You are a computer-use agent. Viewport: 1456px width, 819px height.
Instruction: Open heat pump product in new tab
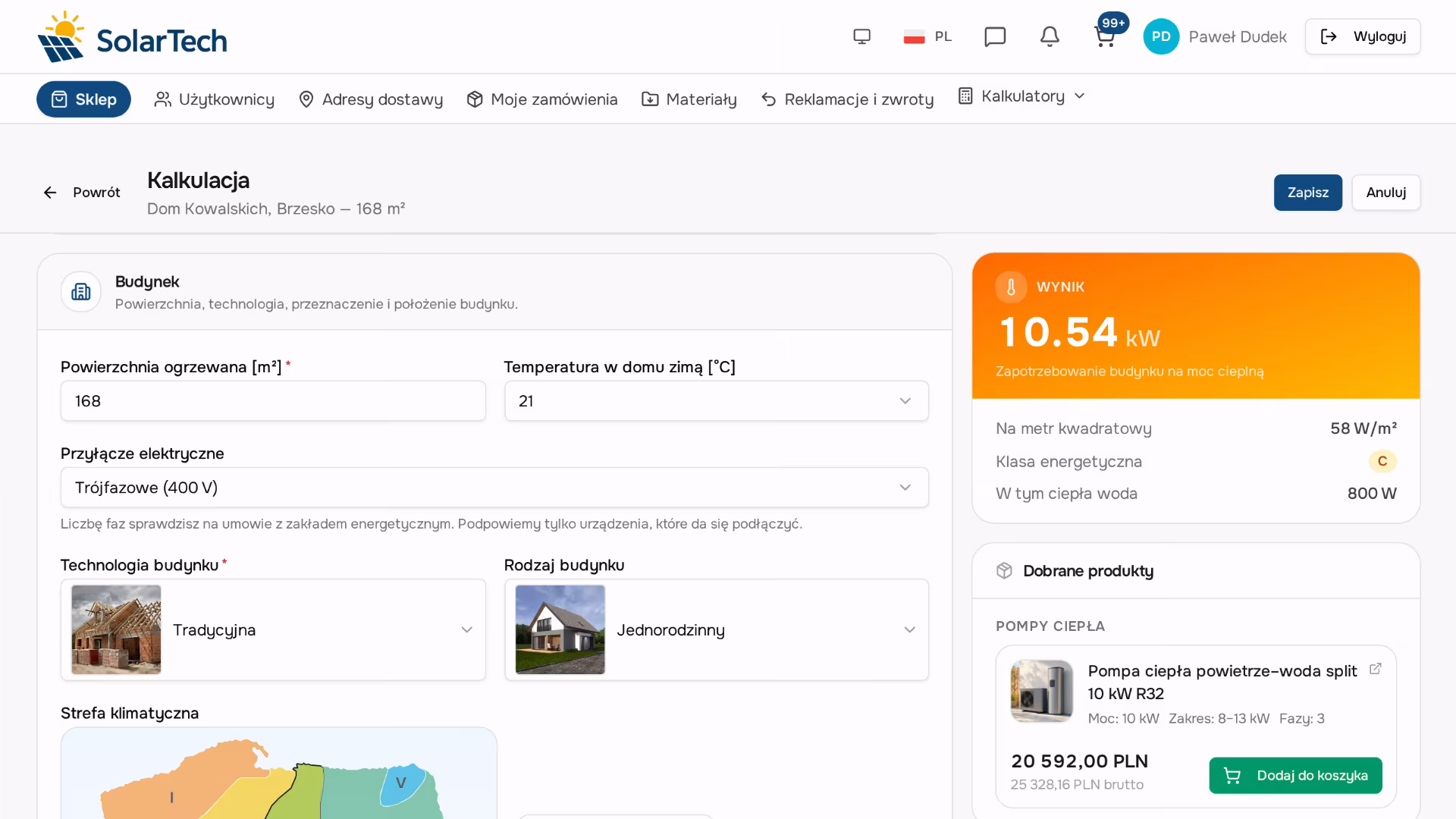1375,669
